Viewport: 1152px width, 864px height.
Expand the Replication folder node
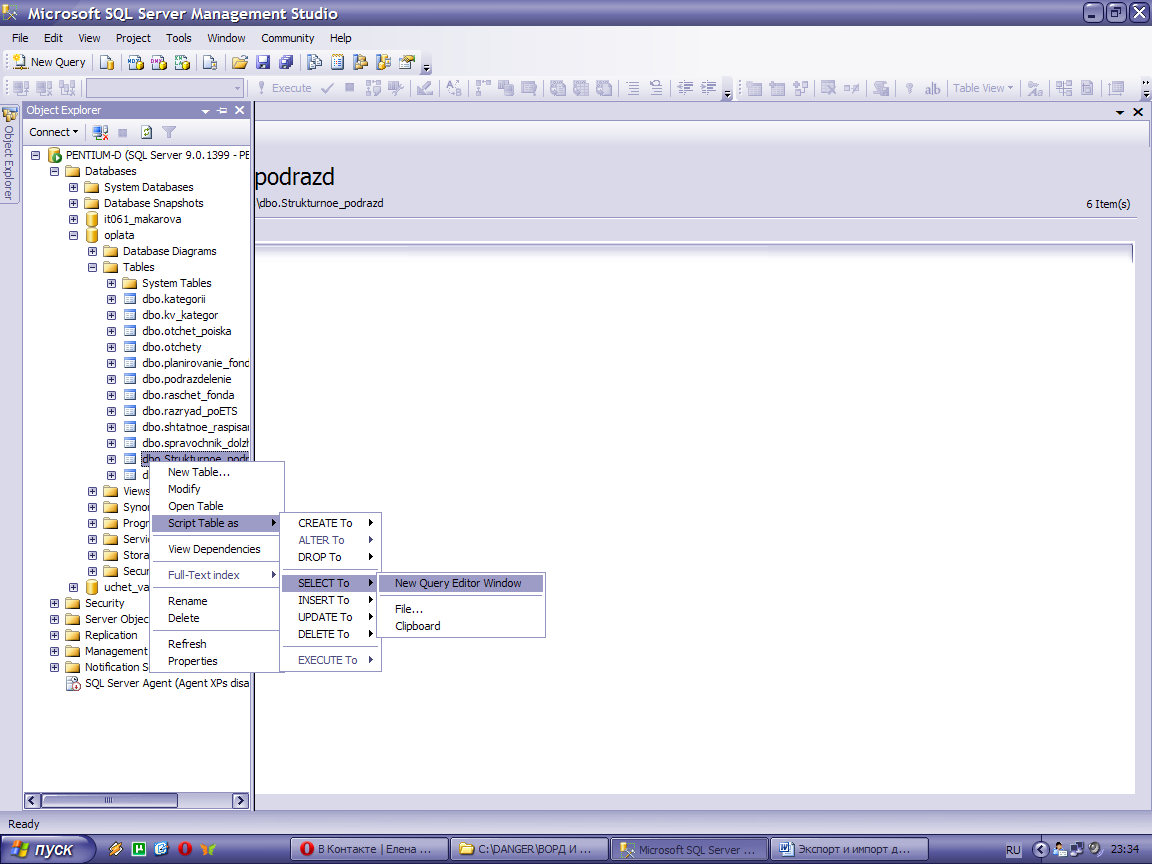click(x=54, y=635)
